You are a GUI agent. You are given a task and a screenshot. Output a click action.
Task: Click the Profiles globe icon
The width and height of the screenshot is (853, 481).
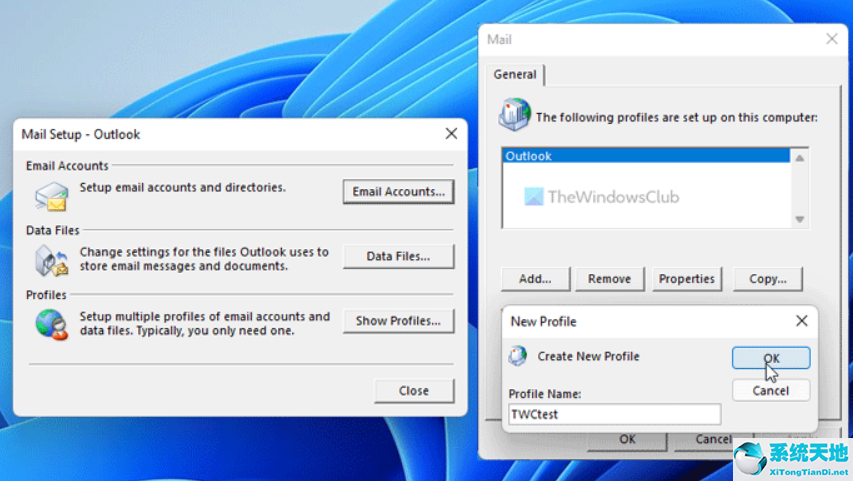tap(51, 324)
